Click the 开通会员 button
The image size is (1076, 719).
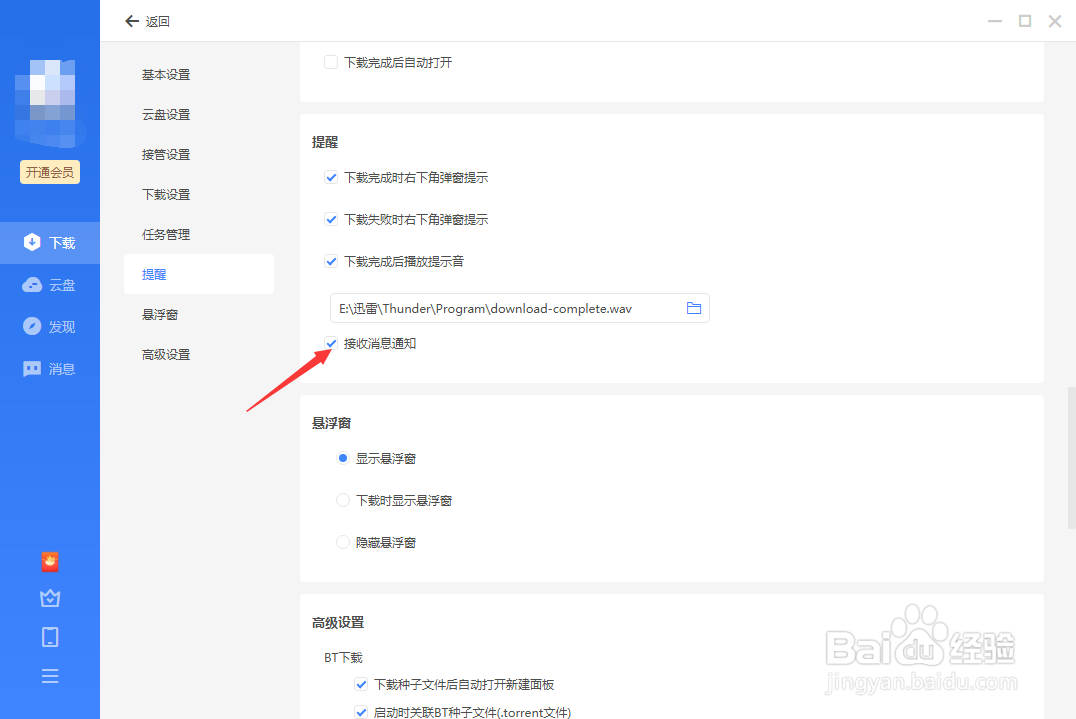point(50,171)
